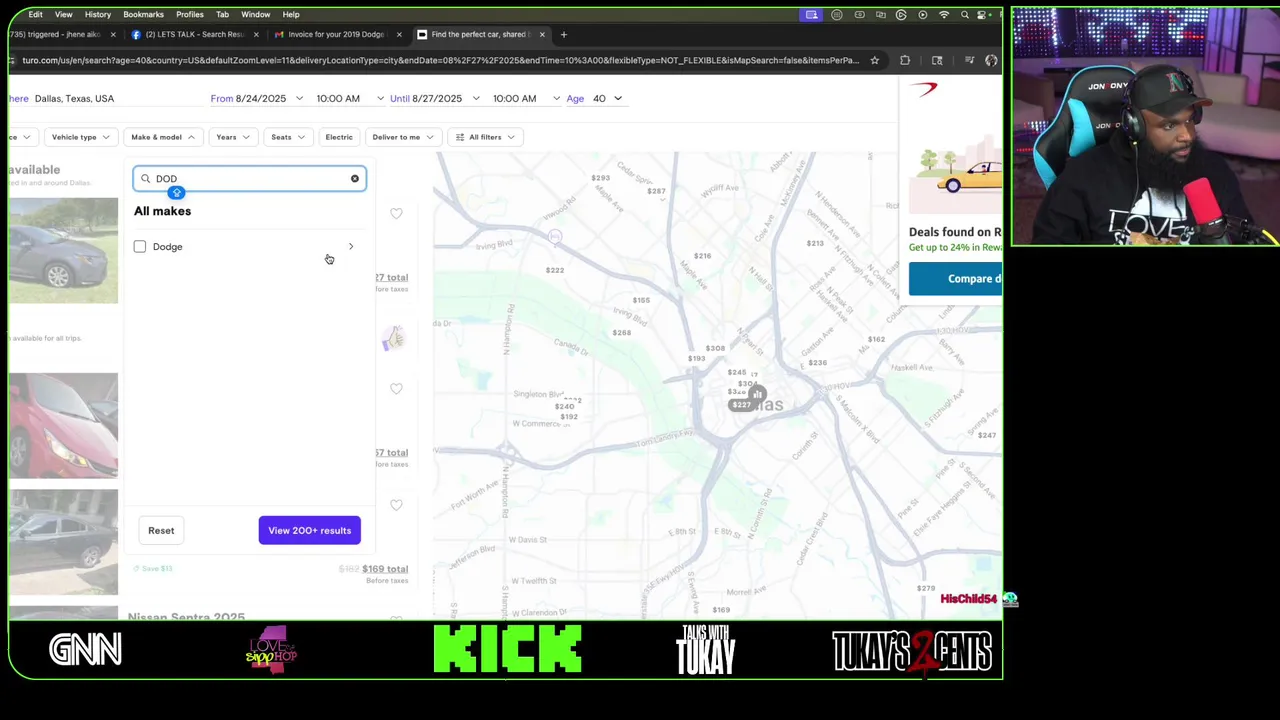Viewport: 1280px width, 720px height.
Task: Open the red car listing thumbnail
Action: (63, 425)
